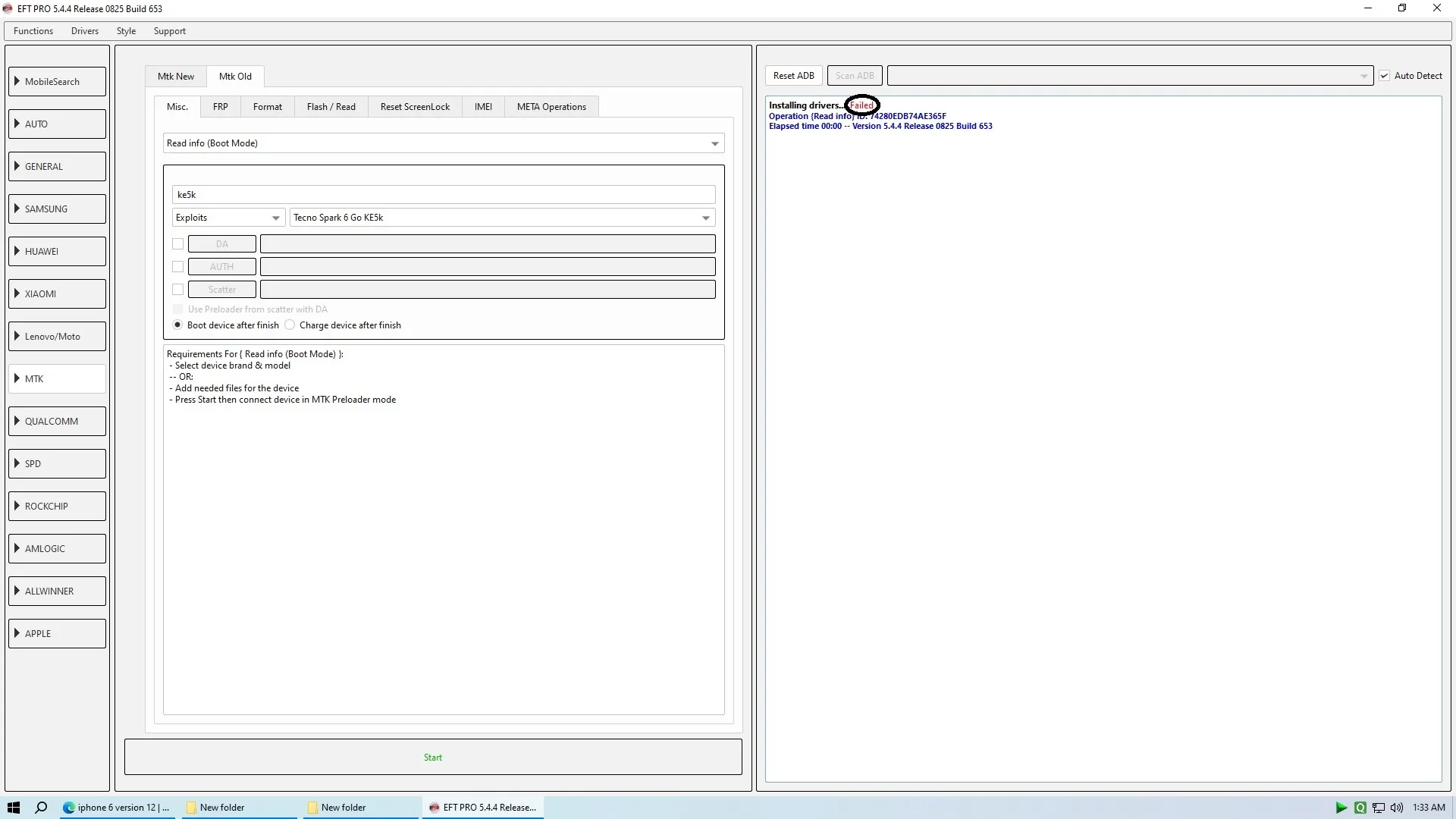Expand the SAMSUNG sidebar section

tap(57, 209)
